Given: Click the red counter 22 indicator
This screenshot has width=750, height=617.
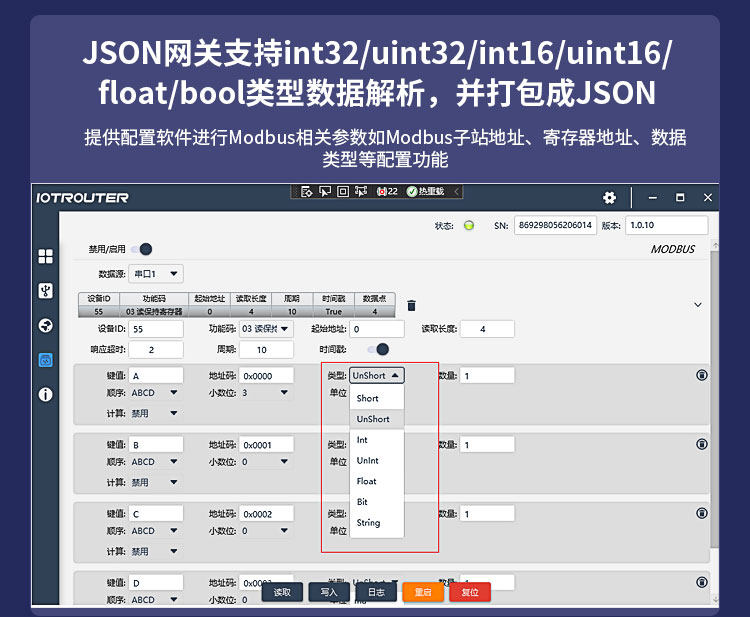Looking at the screenshot, I should click(387, 191).
